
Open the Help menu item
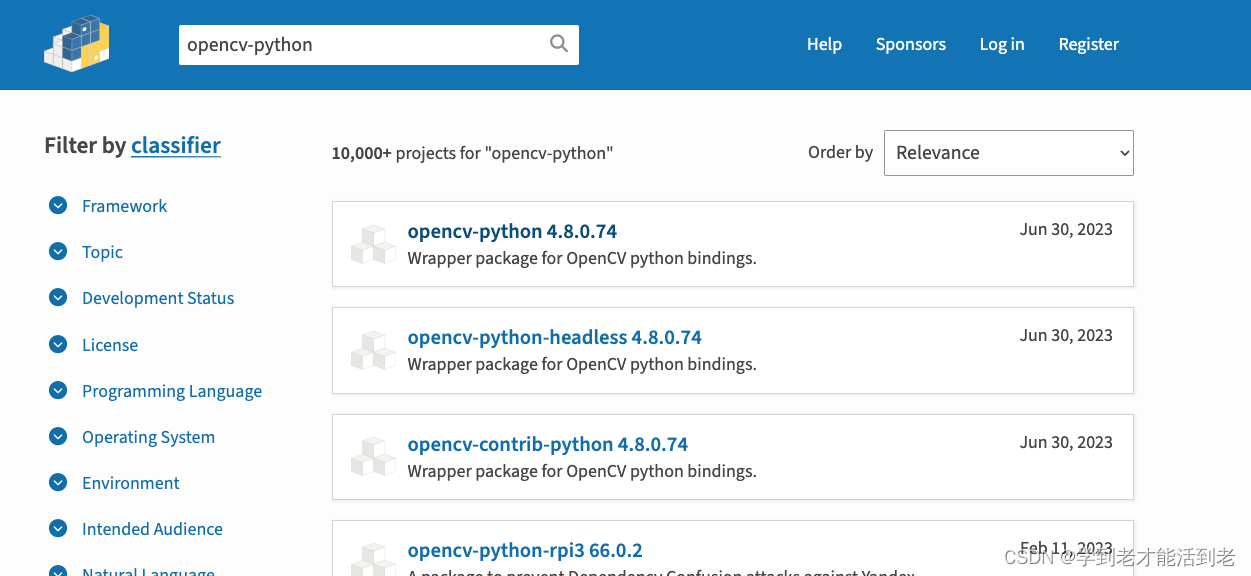point(824,44)
